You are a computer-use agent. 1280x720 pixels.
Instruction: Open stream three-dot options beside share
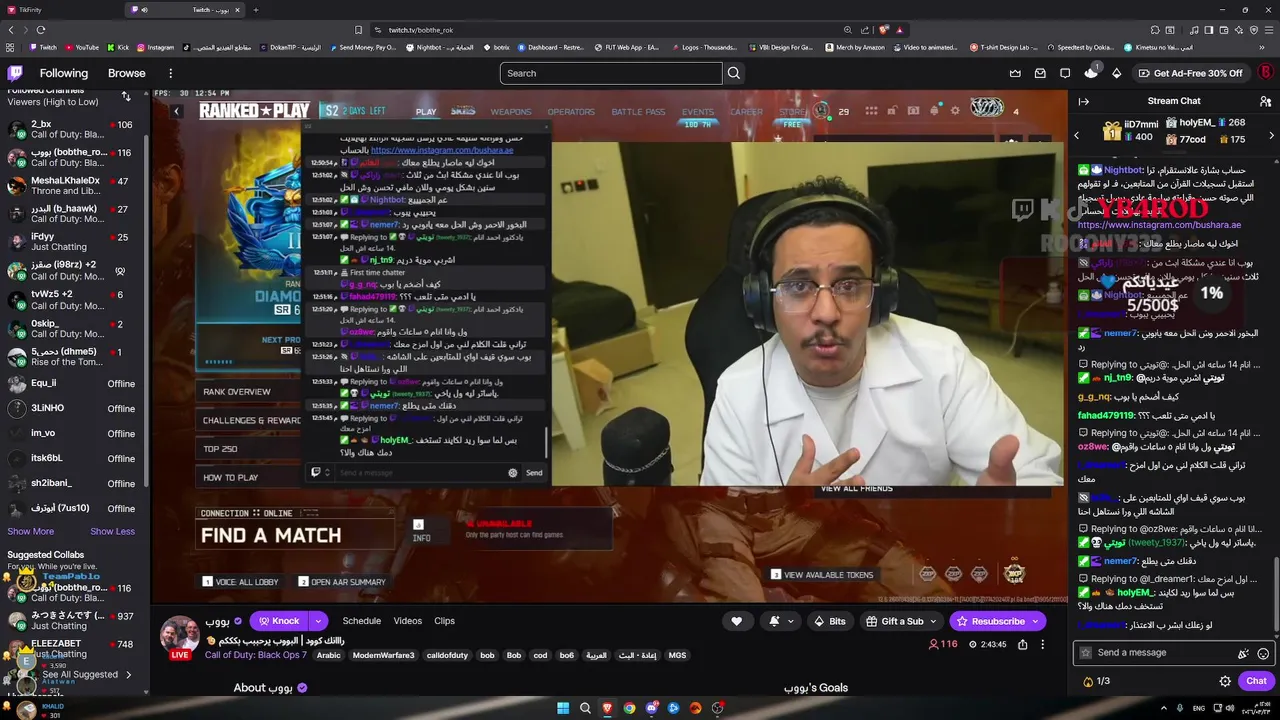1042,645
